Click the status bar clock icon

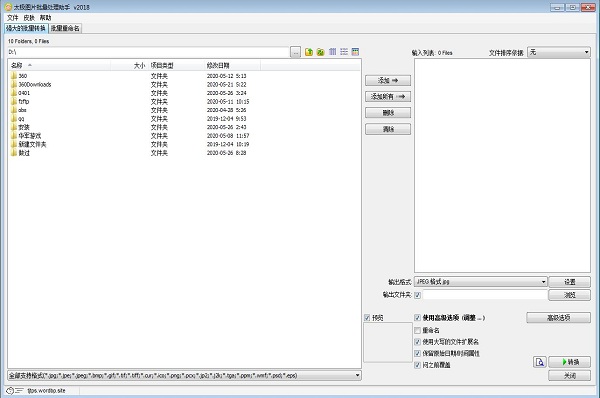pyautogui.click(x=10, y=391)
